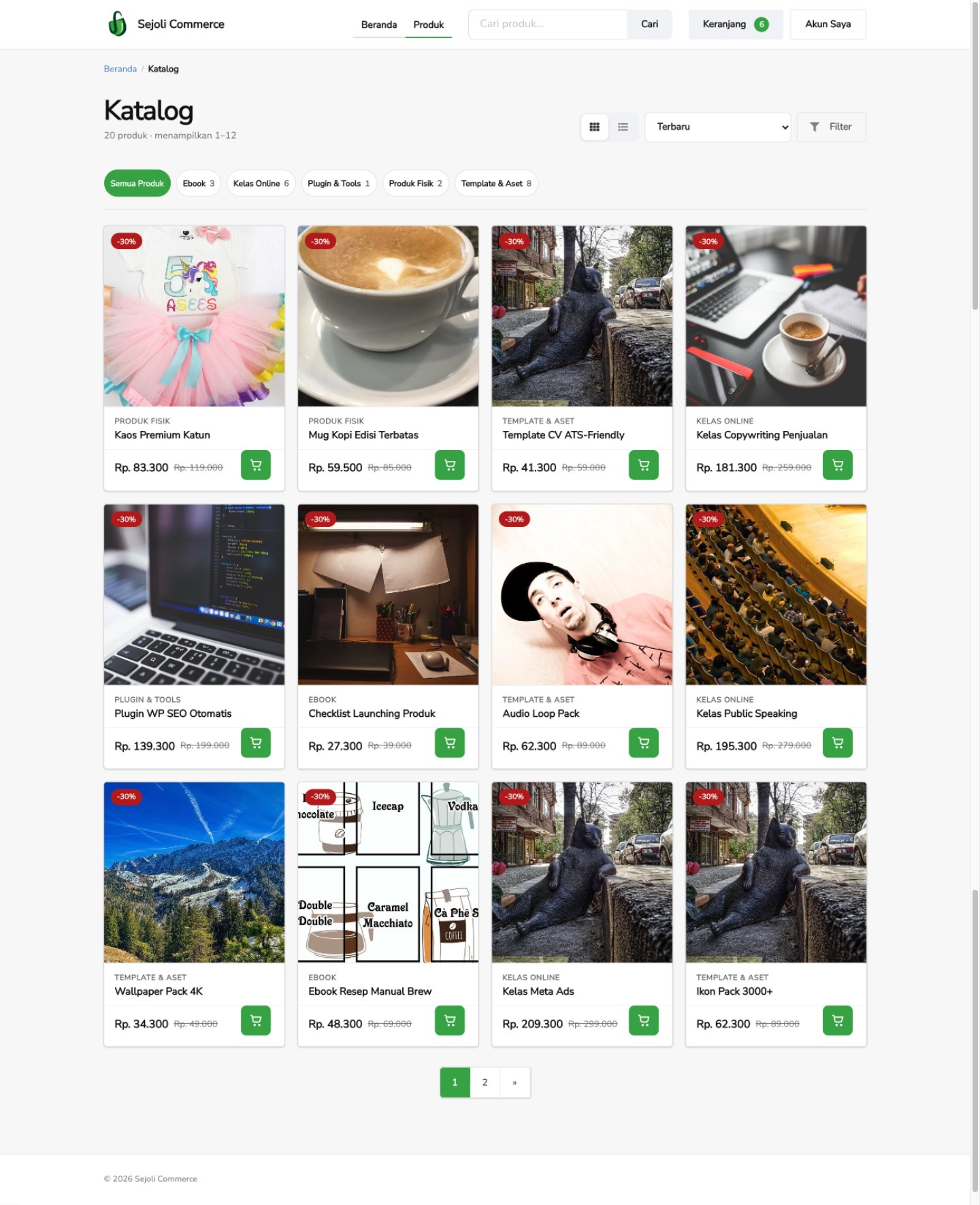Image resolution: width=980 pixels, height=1205 pixels.
Task: Add Ikon Pack 3000+ to cart
Action: click(838, 1021)
